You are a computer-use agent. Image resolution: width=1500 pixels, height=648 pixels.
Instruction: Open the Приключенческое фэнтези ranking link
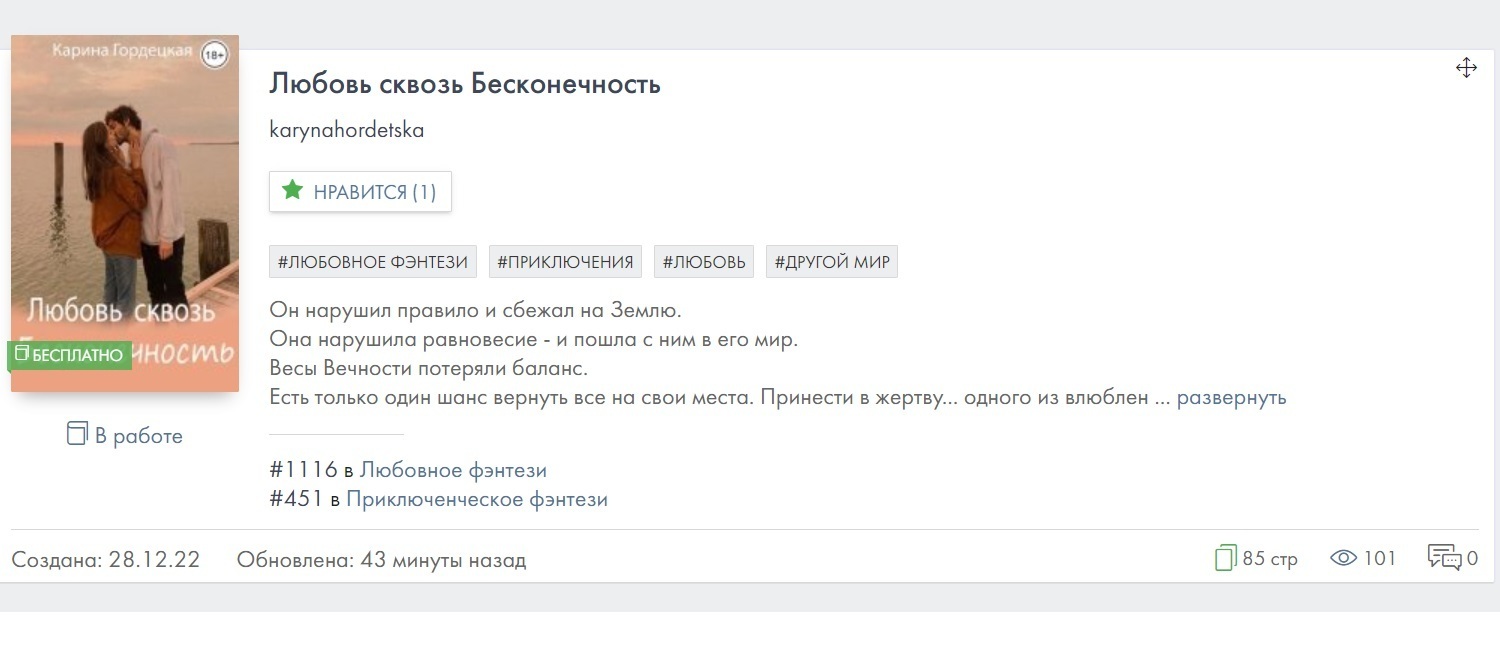coord(478,499)
